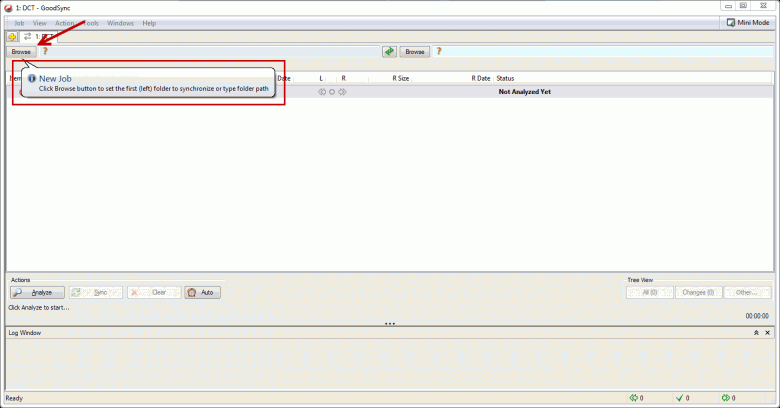Click the circle do-nothing icon in the root row

pos(332,92)
